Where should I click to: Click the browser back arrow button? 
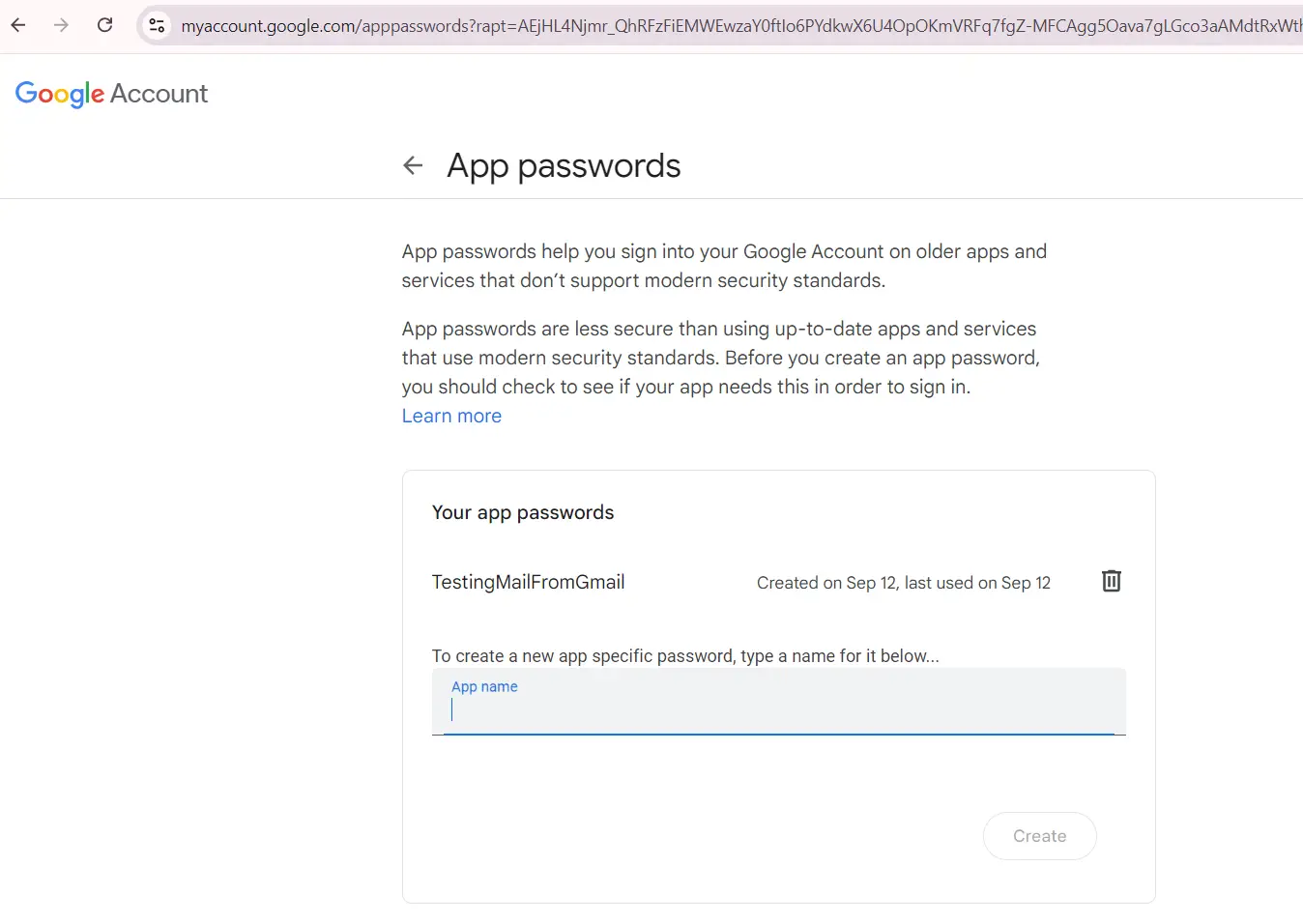[x=18, y=25]
